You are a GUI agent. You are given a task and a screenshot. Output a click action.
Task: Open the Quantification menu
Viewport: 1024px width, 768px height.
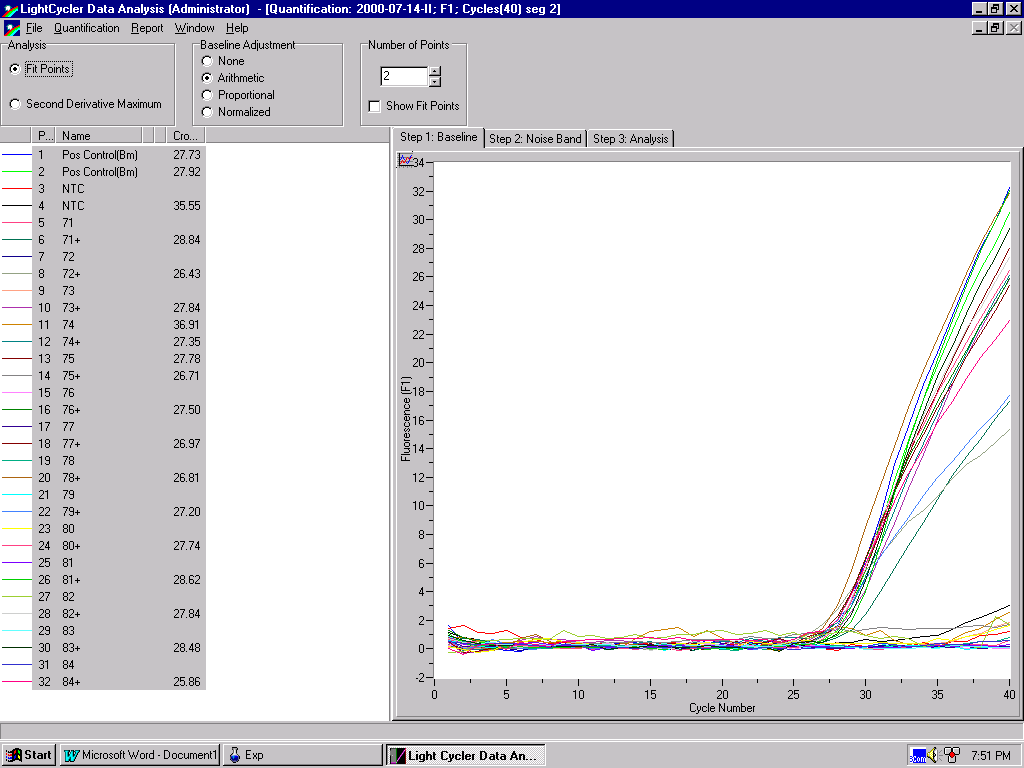coord(86,28)
